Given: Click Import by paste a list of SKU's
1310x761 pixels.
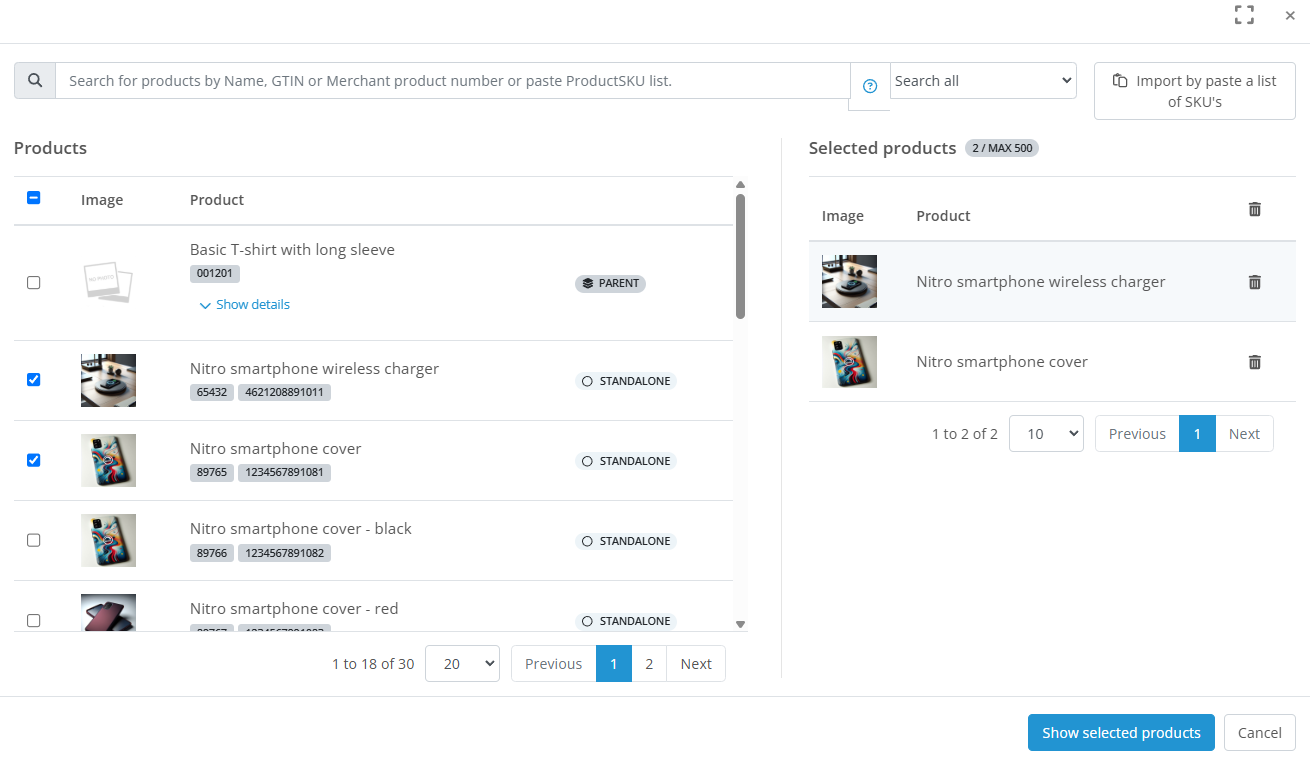Looking at the screenshot, I should pyautogui.click(x=1195, y=91).
